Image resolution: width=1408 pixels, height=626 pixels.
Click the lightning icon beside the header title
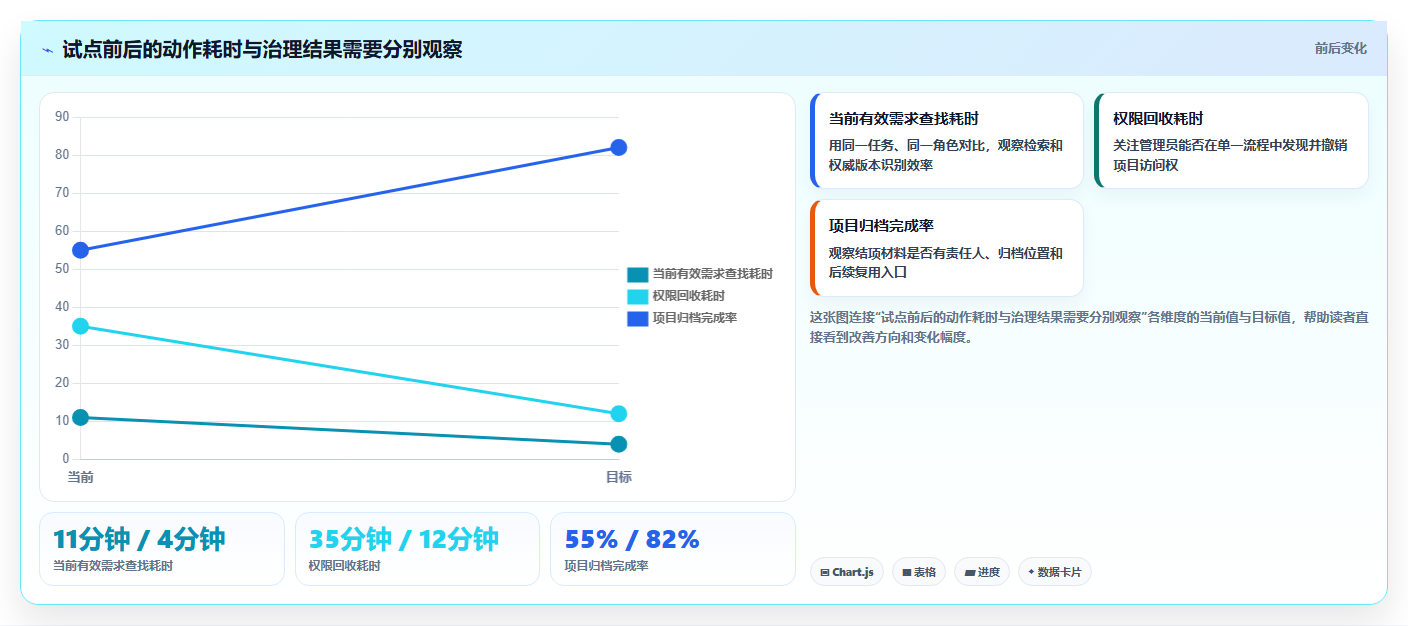coord(47,50)
